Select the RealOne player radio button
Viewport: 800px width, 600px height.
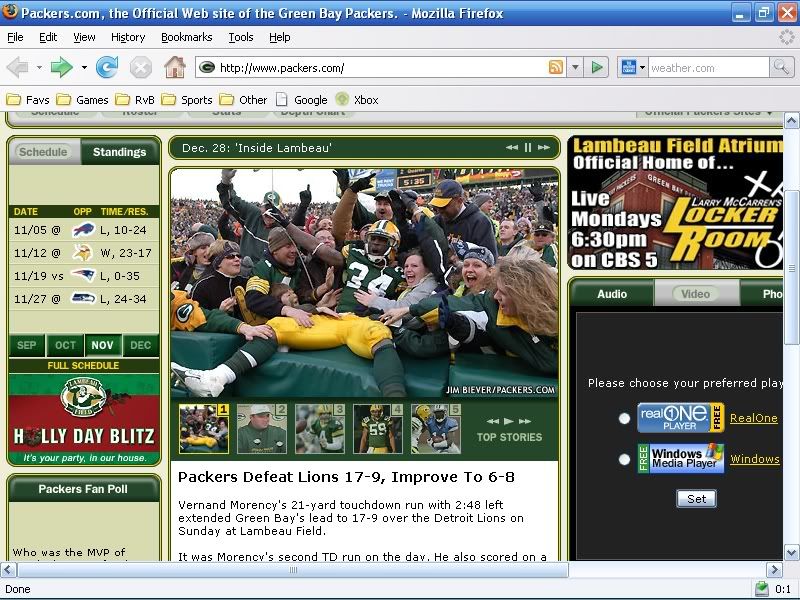[x=624, y=418]
